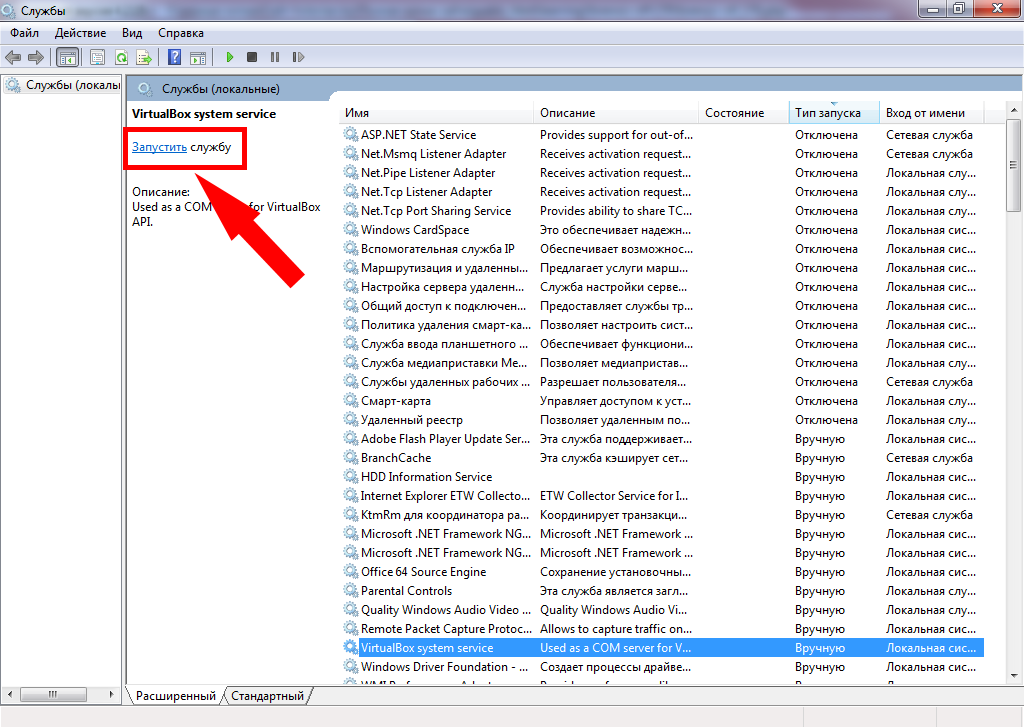
Task: Open the Properties toolbar icon
Action: 97,58
